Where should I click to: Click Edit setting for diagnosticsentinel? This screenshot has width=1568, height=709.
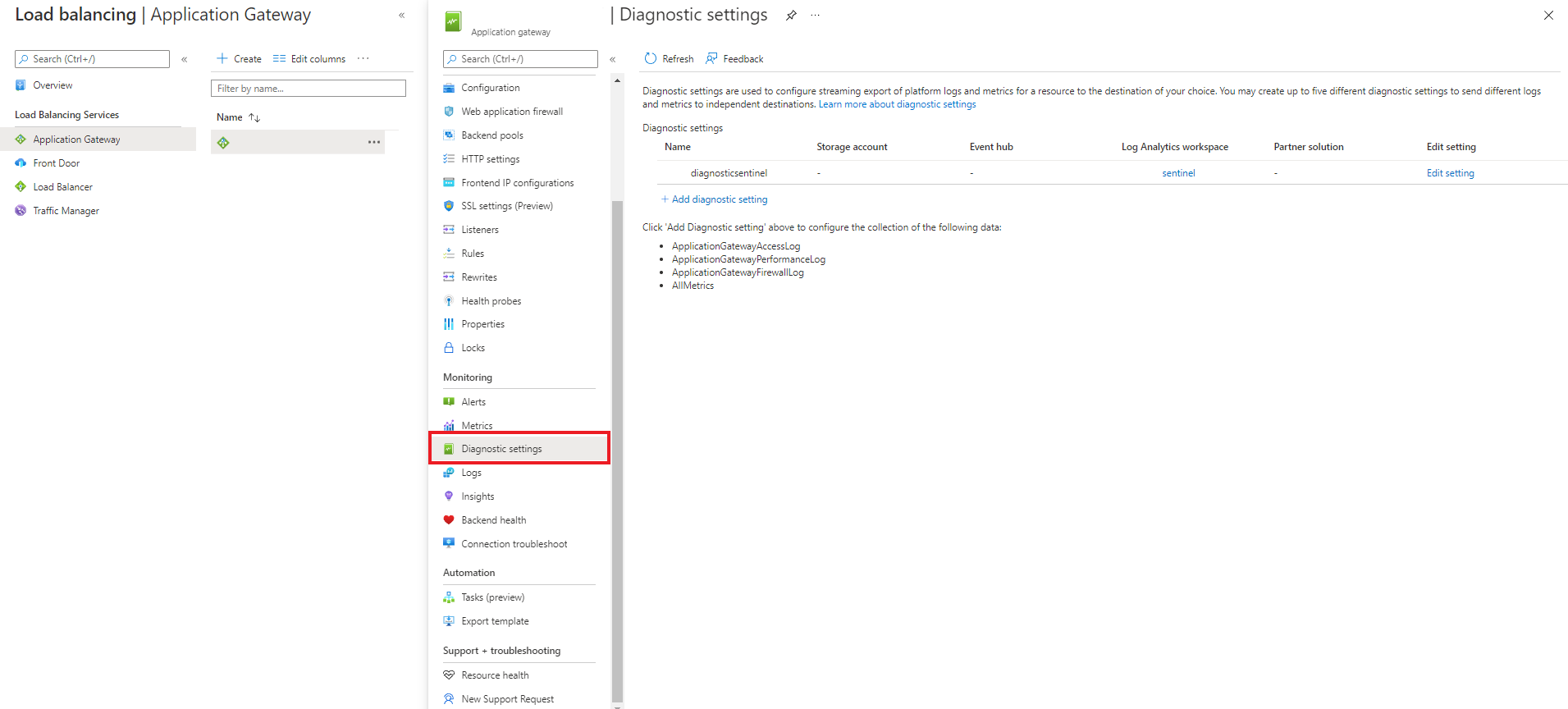pyautogui.click(x=1450, y=173)
